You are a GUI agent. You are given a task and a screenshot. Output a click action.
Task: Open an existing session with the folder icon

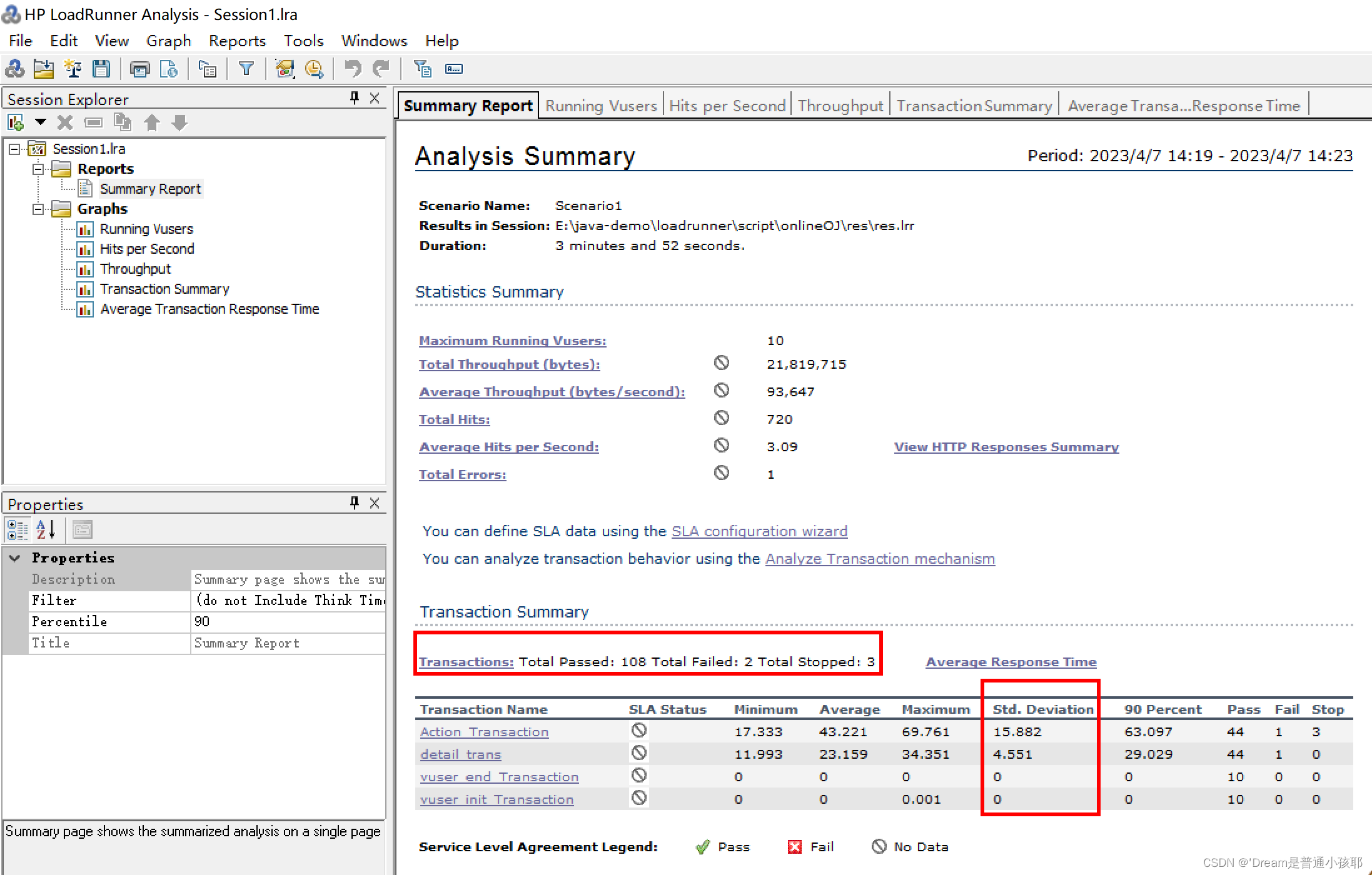[43, 69]
